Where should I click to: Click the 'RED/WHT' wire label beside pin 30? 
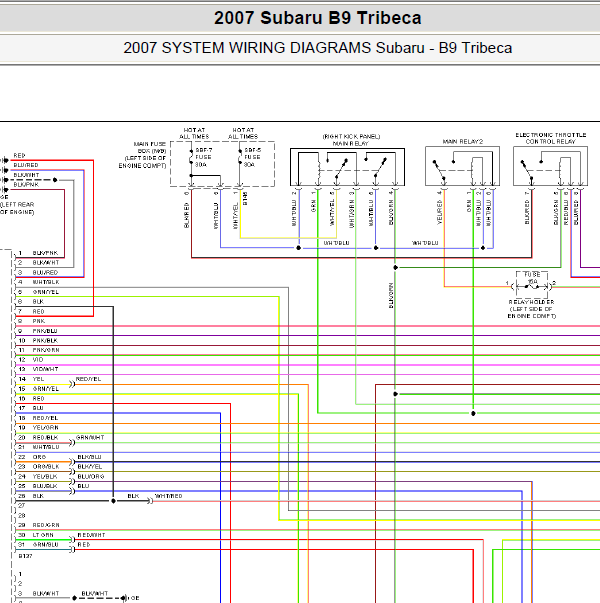[x=91, y=535]
